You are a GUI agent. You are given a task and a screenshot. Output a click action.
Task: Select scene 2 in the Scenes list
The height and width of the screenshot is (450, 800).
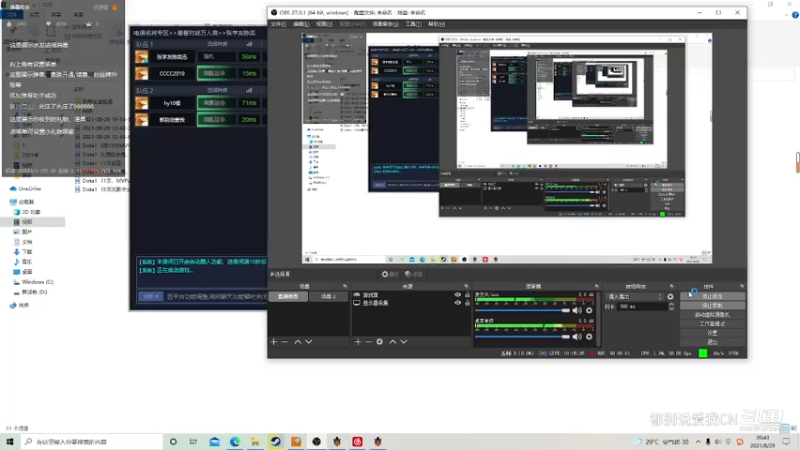click(x=328, y=296)
